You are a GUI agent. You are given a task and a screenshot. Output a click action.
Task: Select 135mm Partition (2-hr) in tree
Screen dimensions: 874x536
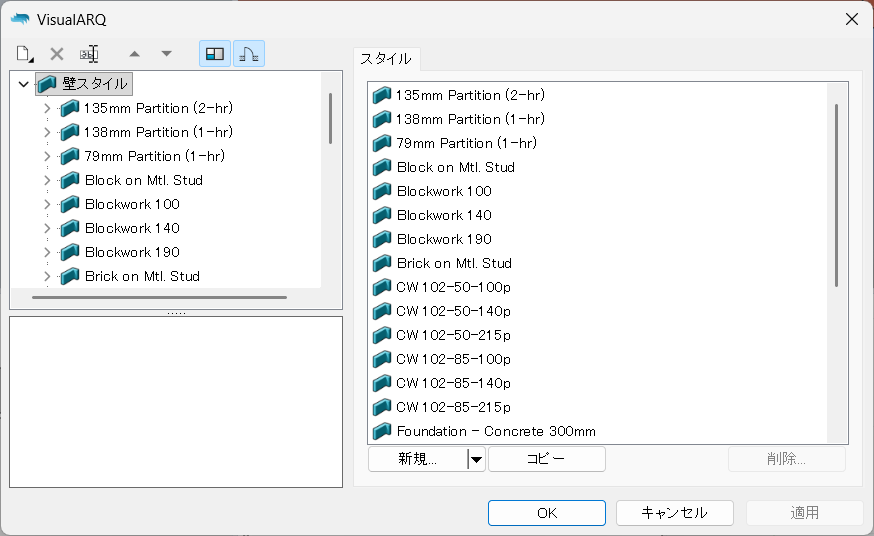158,108
